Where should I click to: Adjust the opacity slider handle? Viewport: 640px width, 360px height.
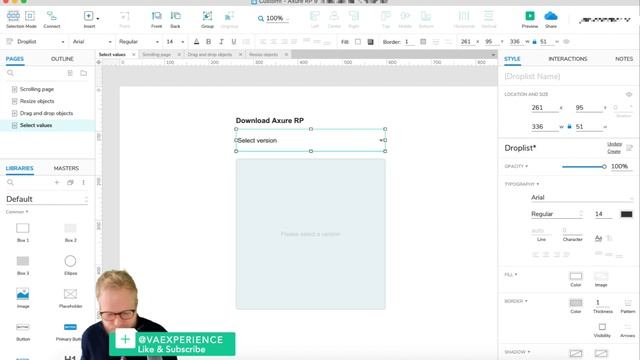click(x=604, y=167)
